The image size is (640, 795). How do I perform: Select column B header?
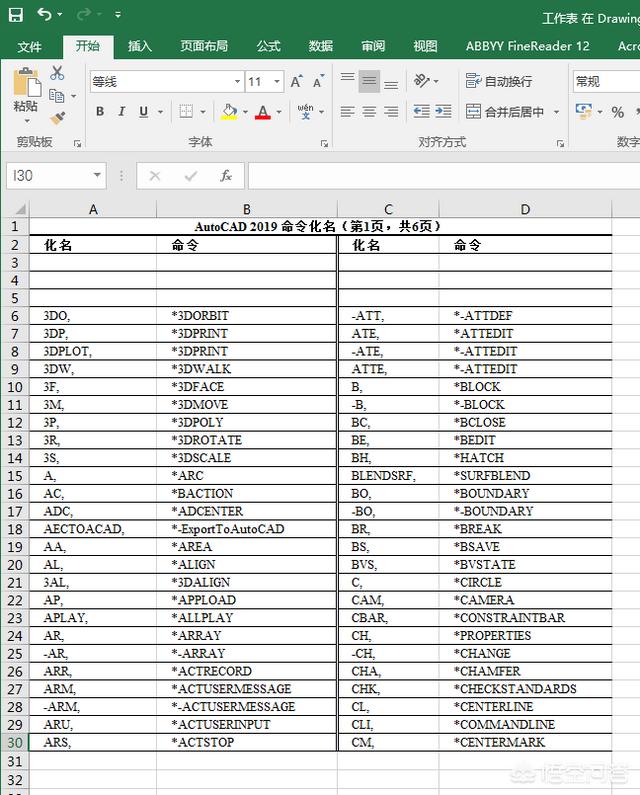click(247, 209)
